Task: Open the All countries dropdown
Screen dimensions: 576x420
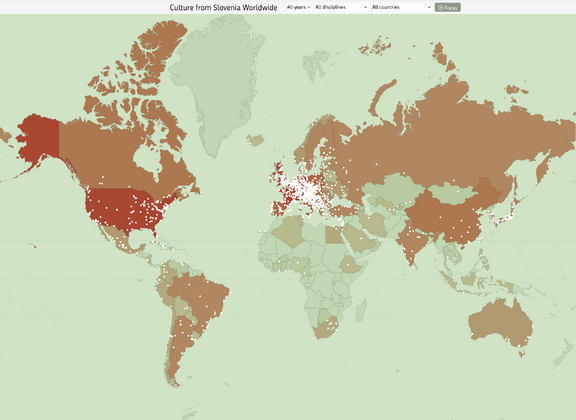Action: coord(401,7)
